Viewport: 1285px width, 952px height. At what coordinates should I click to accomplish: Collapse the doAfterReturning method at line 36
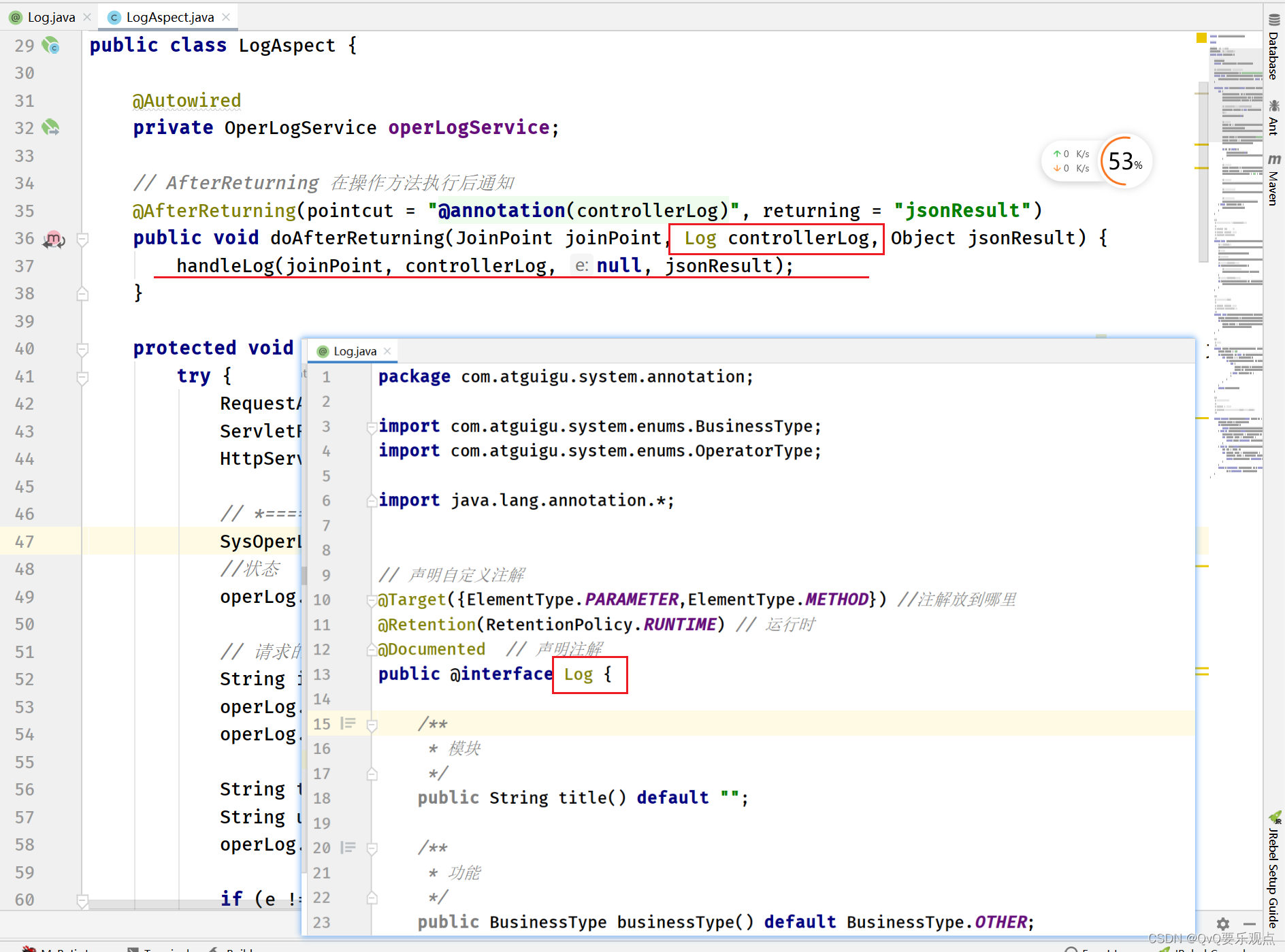[82, 239]
